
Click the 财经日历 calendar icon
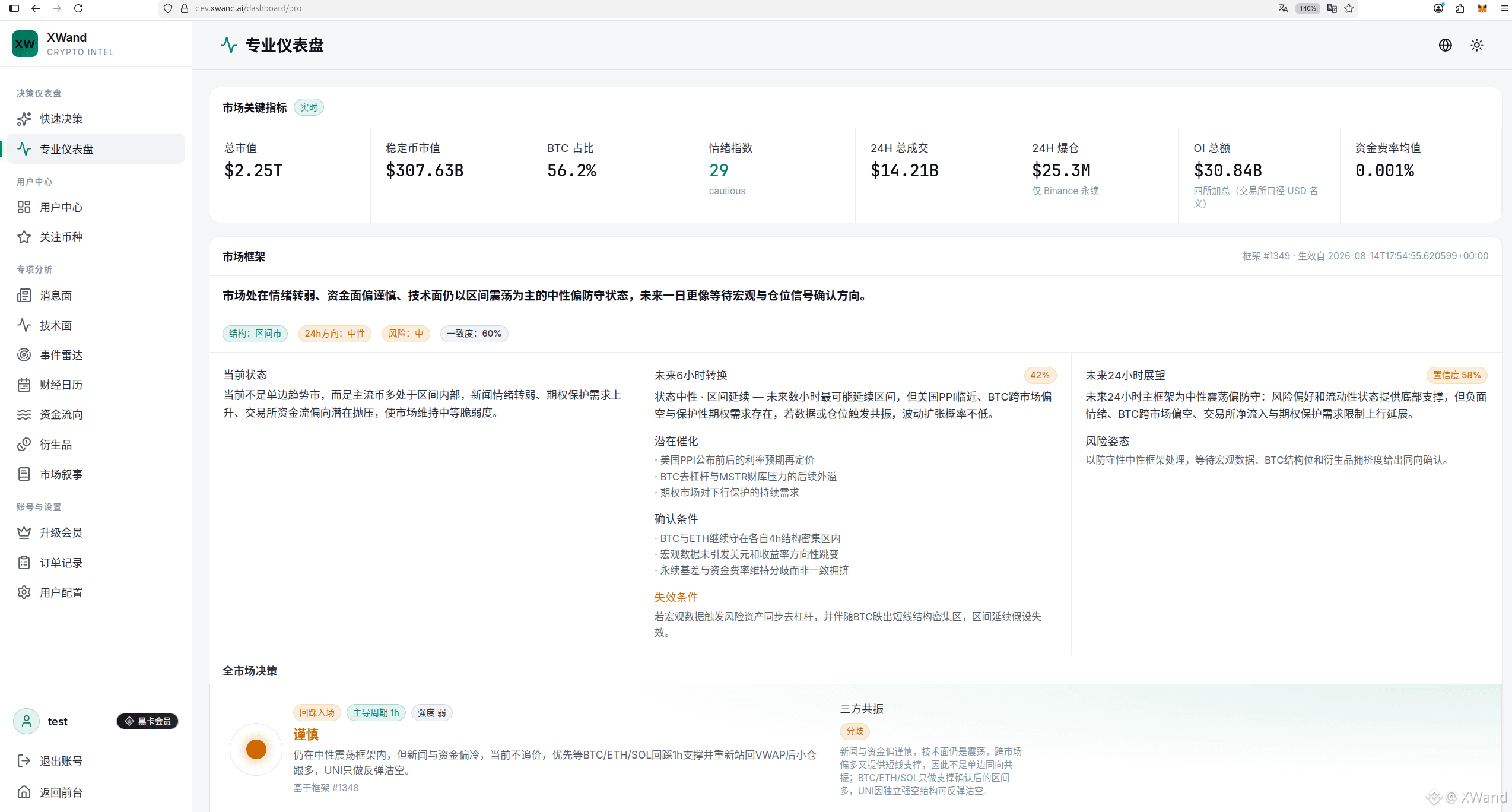24,385
